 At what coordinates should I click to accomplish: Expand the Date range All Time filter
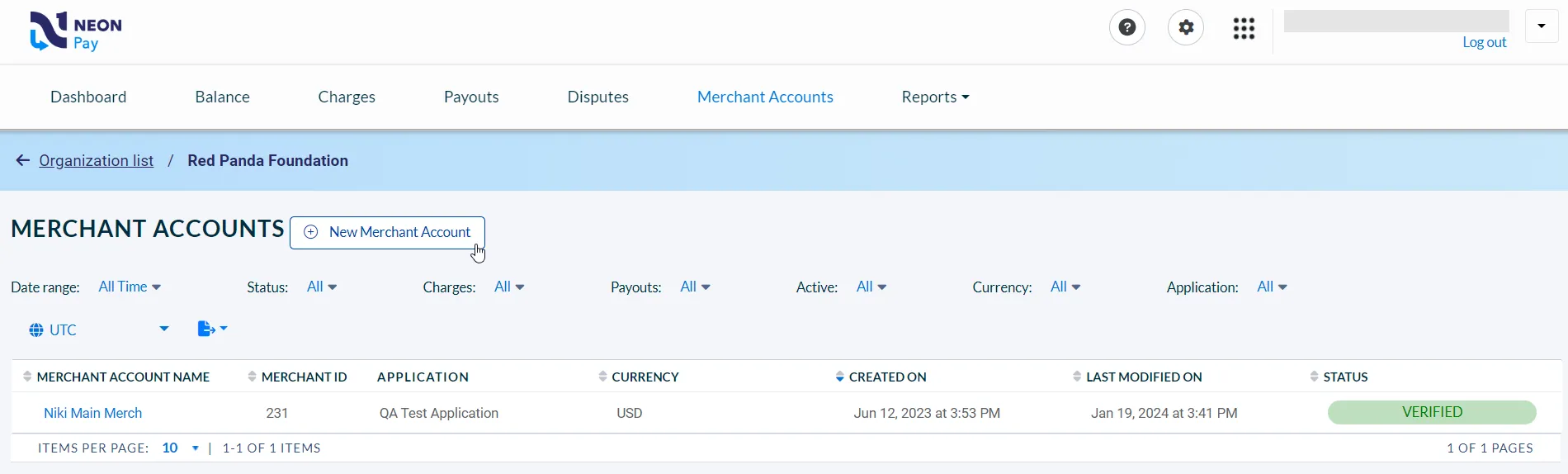130,287
